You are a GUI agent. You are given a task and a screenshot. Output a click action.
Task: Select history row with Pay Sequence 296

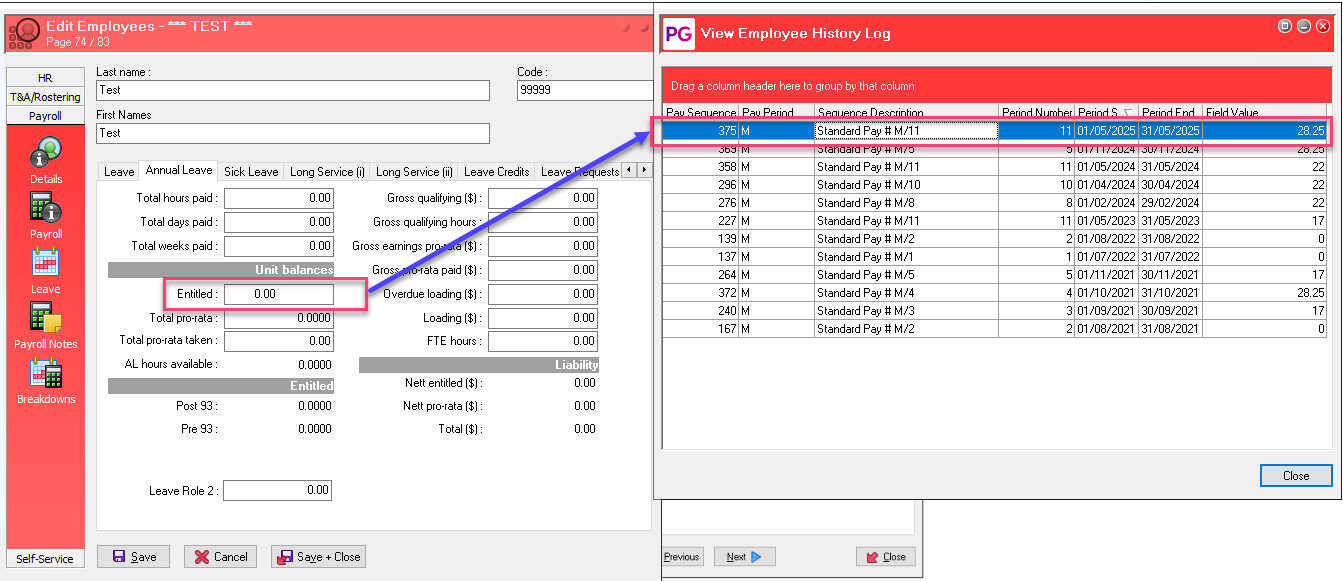[x=996, y=184]
